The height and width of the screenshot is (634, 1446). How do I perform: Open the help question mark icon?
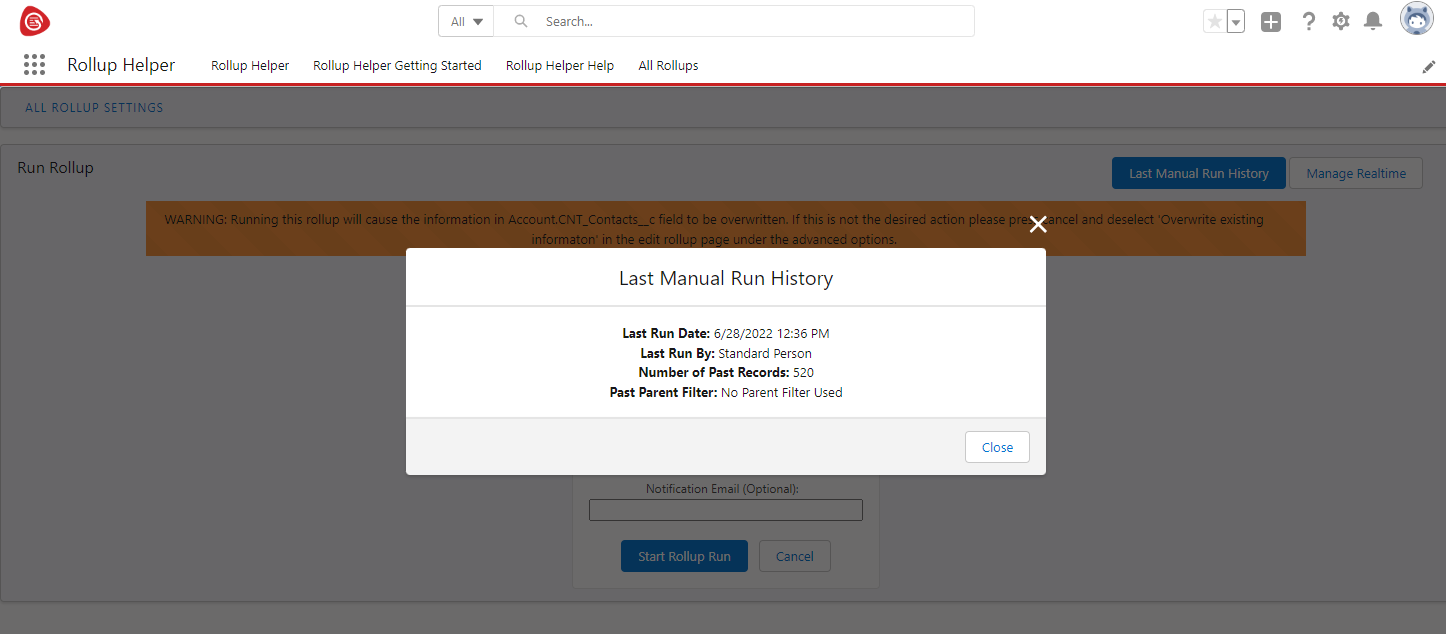tap(1308, 21)
